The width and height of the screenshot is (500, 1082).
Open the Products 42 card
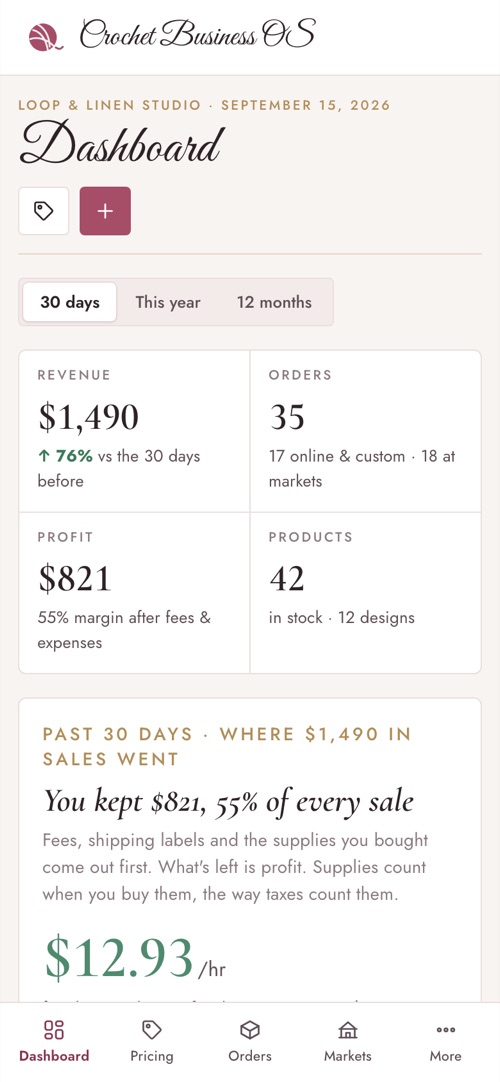(x=366, y=593)
